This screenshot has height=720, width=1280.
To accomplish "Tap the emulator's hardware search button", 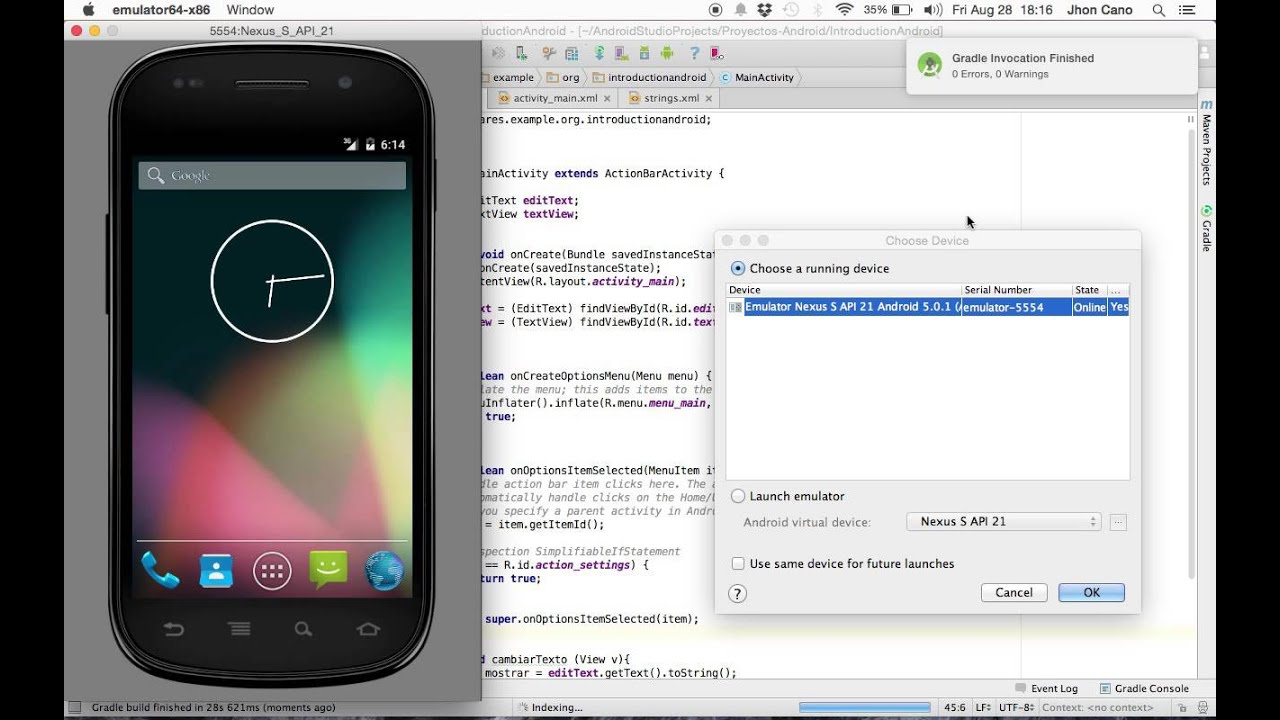I will point(303,629).
